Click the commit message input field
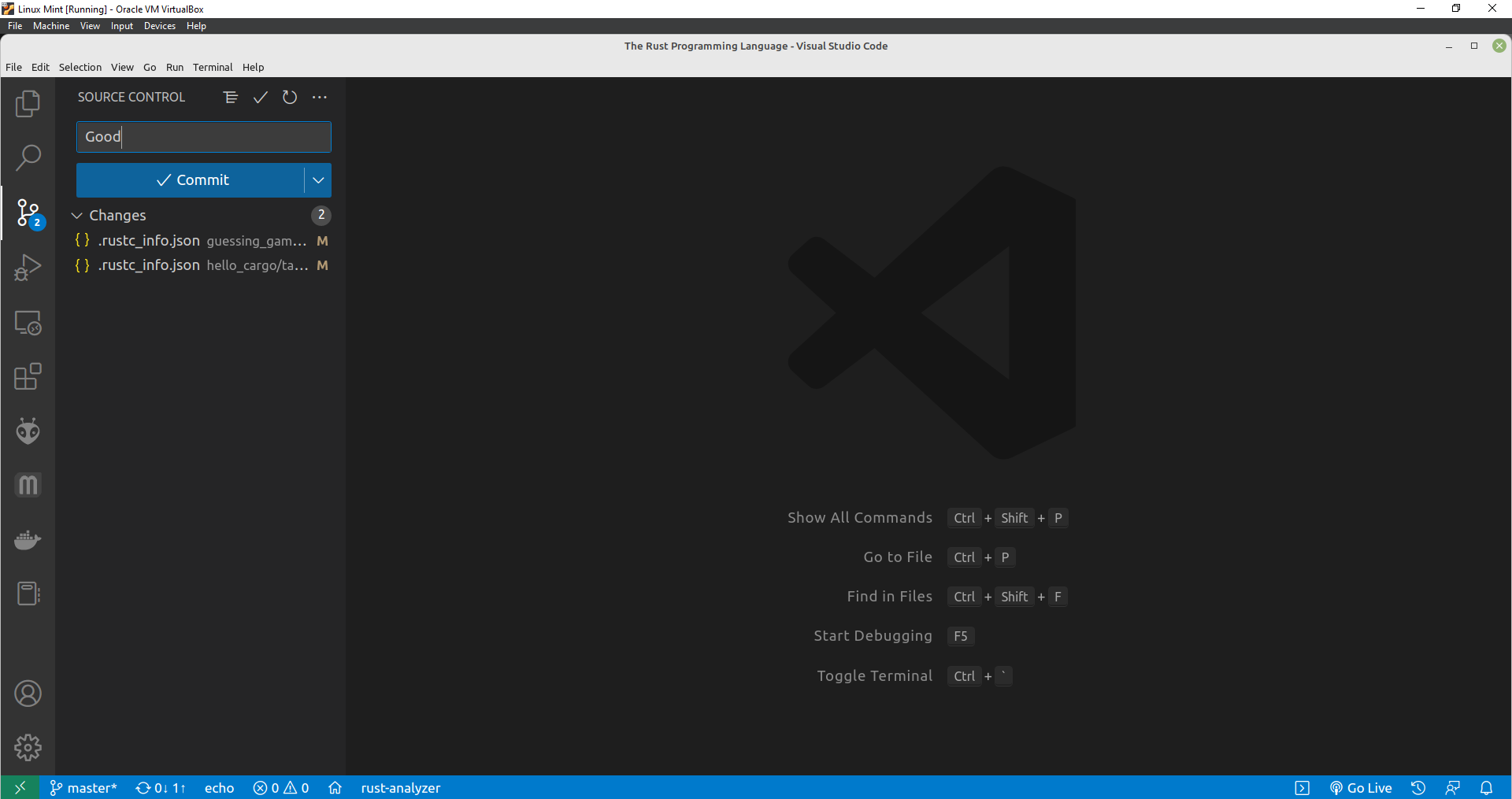1512x799 pixels. (204, 137)
